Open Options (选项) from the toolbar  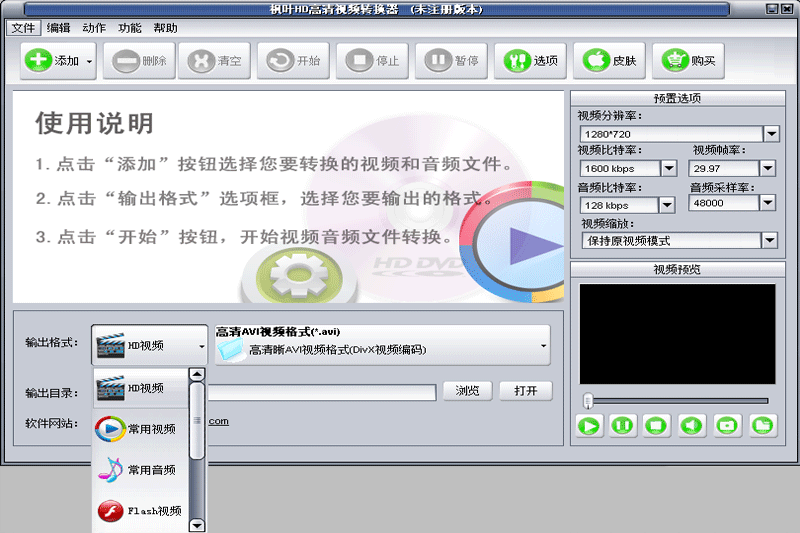click(531, 61)
